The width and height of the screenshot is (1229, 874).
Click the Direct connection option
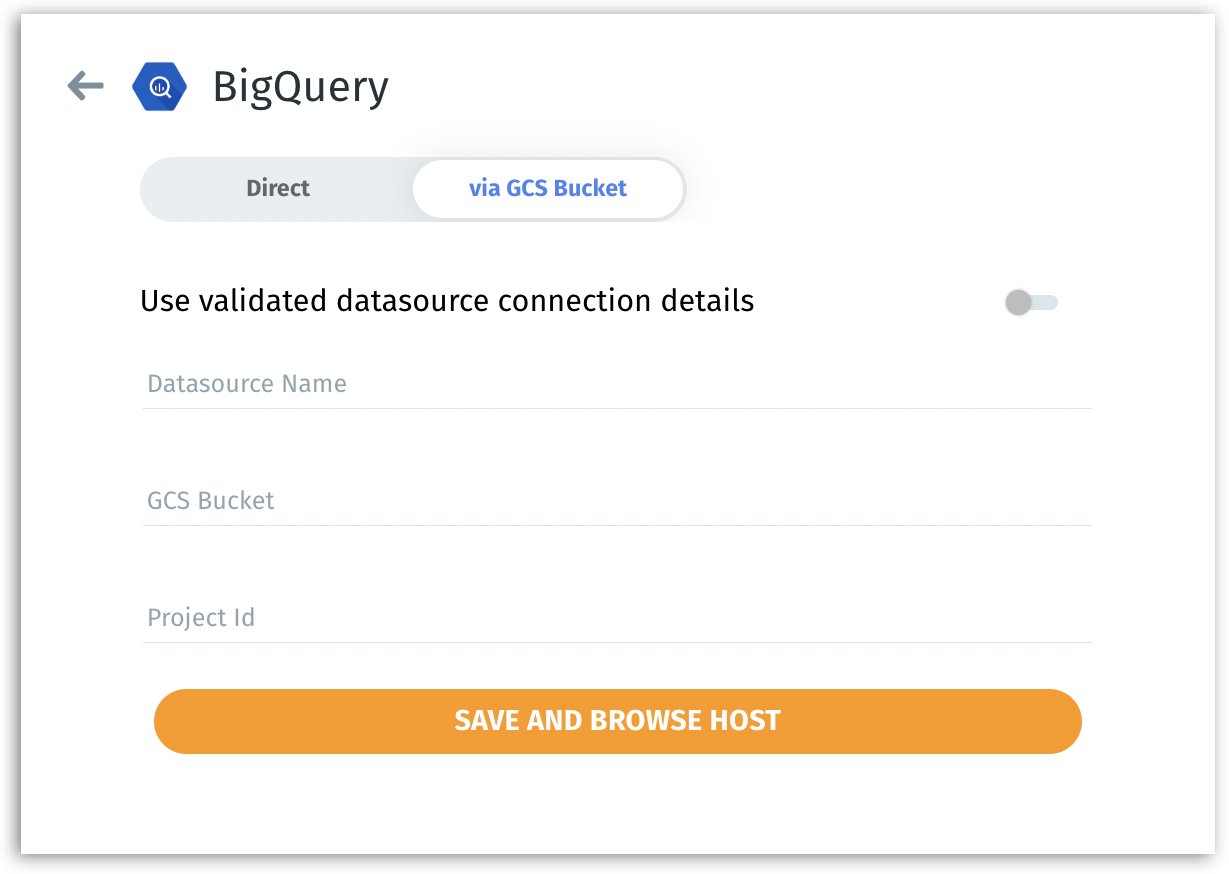tap(277, 188)
